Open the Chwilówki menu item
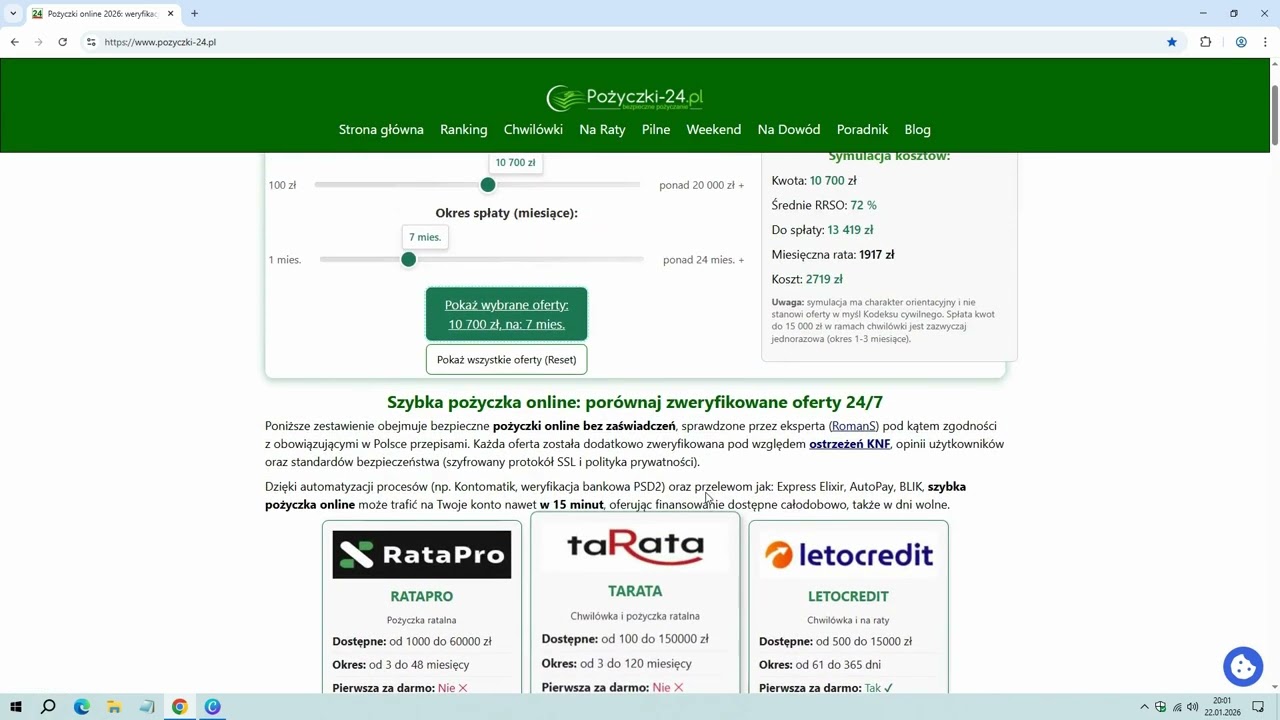Screen dimensions: 1280x720 (x=533, y=129)
